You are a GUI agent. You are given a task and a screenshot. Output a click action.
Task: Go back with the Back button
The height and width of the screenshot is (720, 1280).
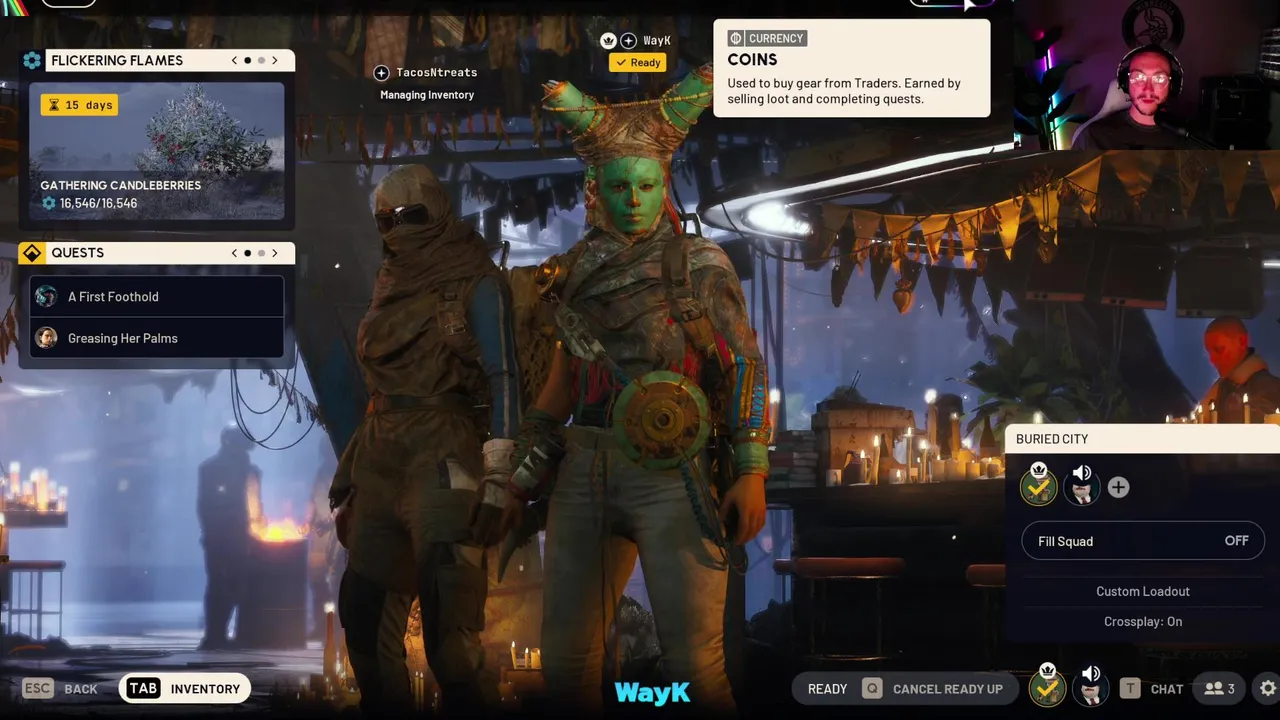81,689
